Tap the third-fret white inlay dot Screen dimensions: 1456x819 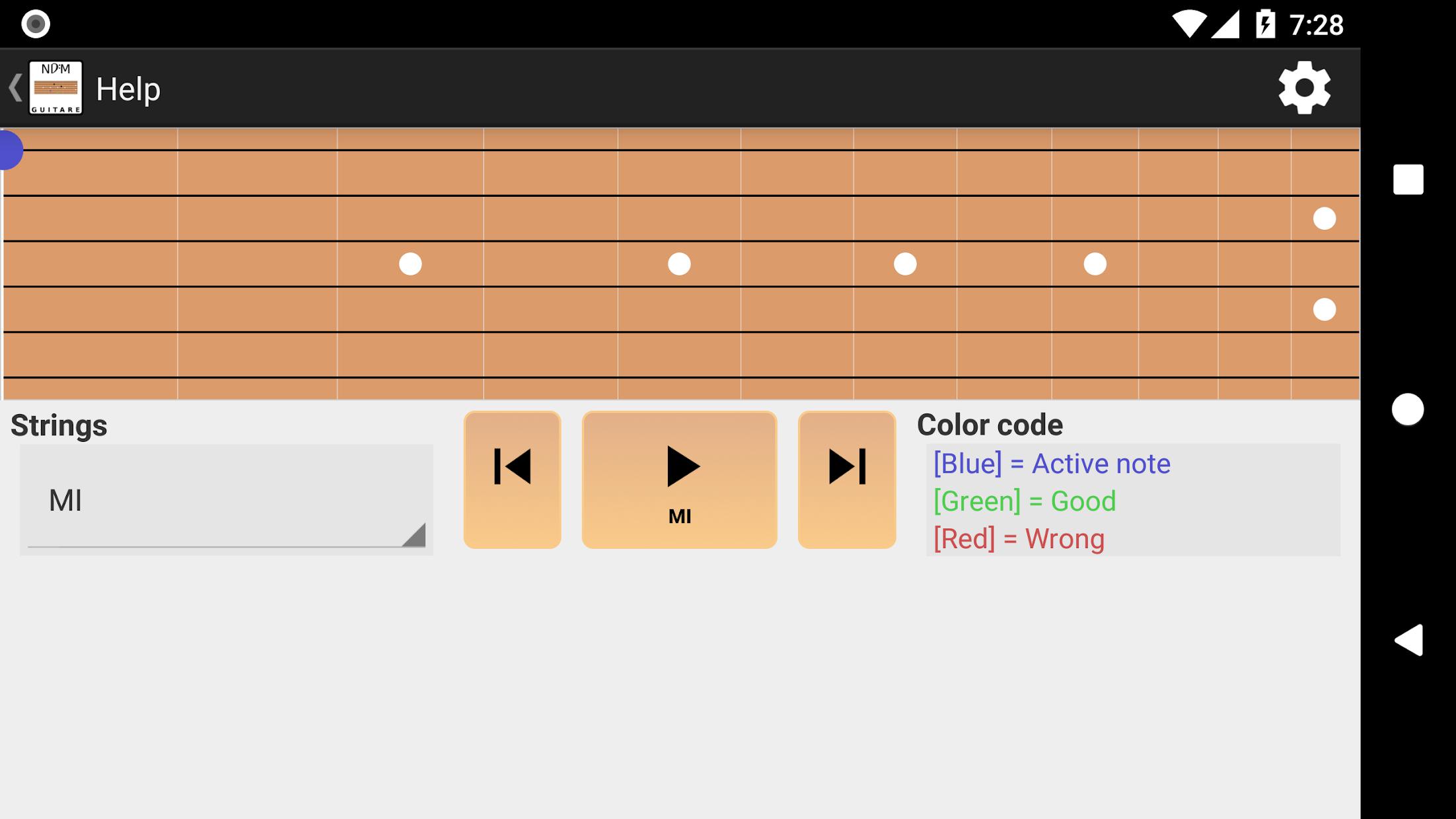410,264
